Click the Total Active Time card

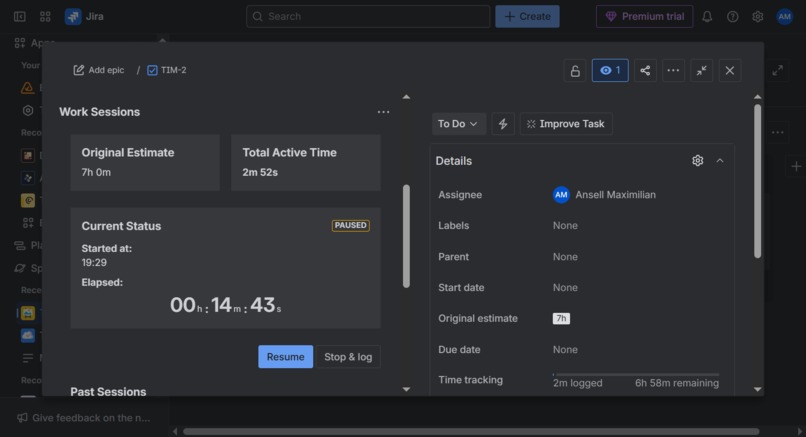coord(306,162)
